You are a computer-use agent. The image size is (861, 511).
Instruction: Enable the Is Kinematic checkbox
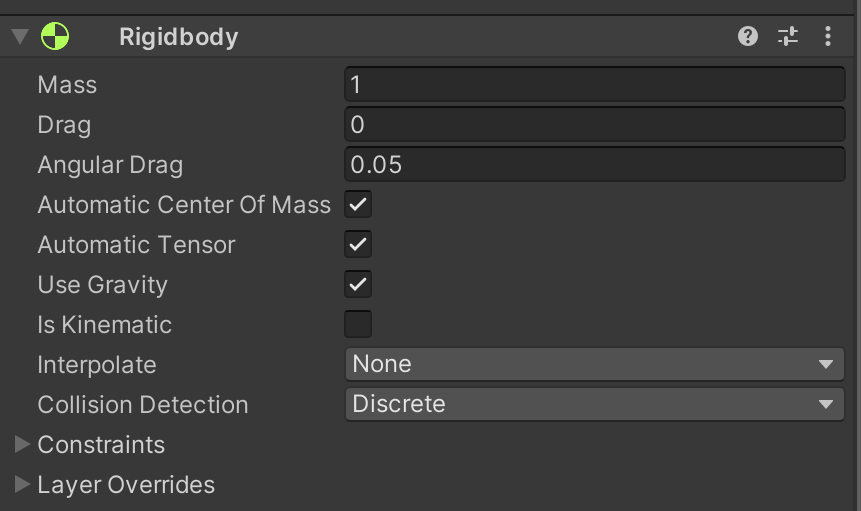click(358, 325)
